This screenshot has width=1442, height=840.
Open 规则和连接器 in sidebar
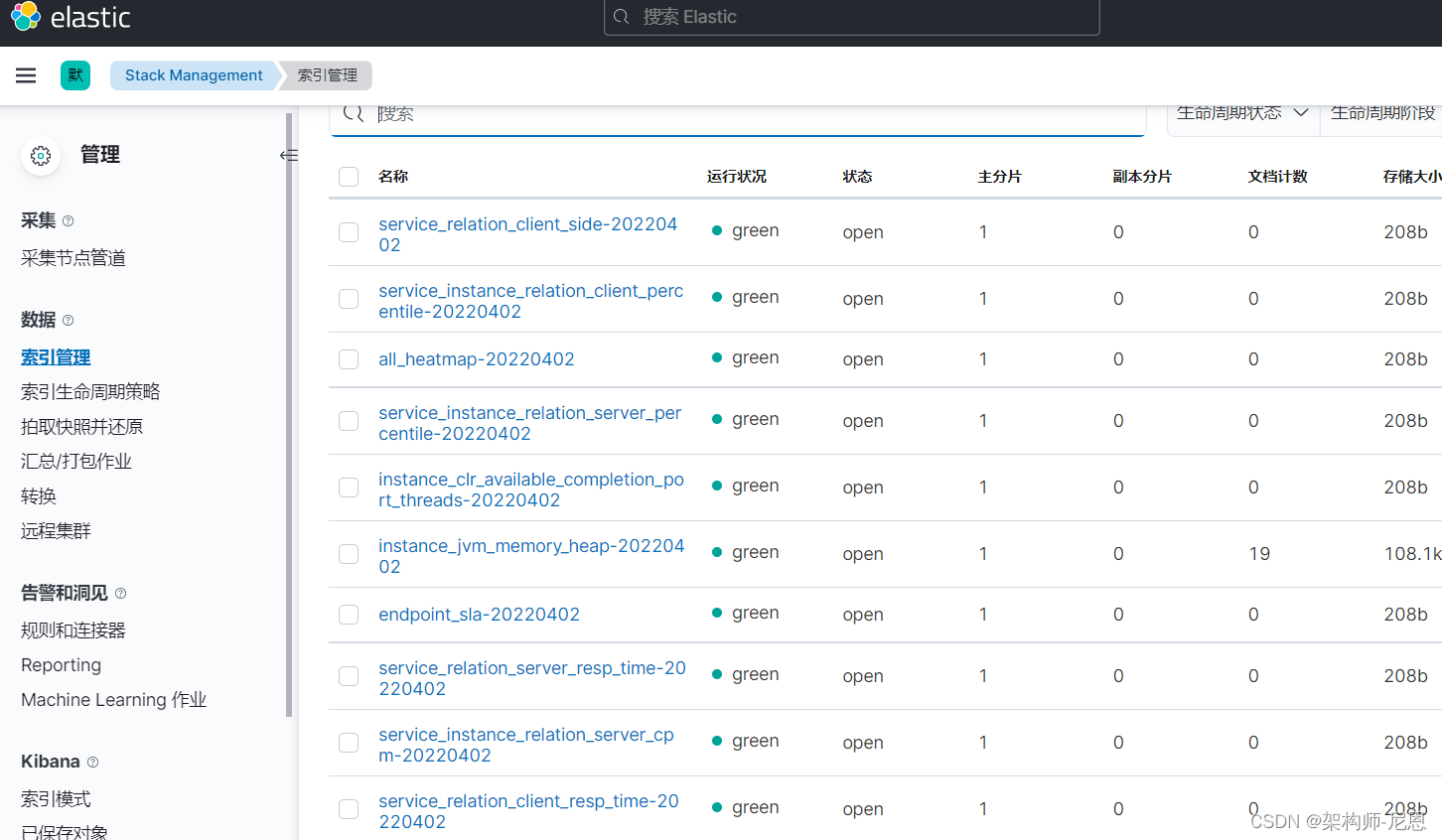point(73,630)
